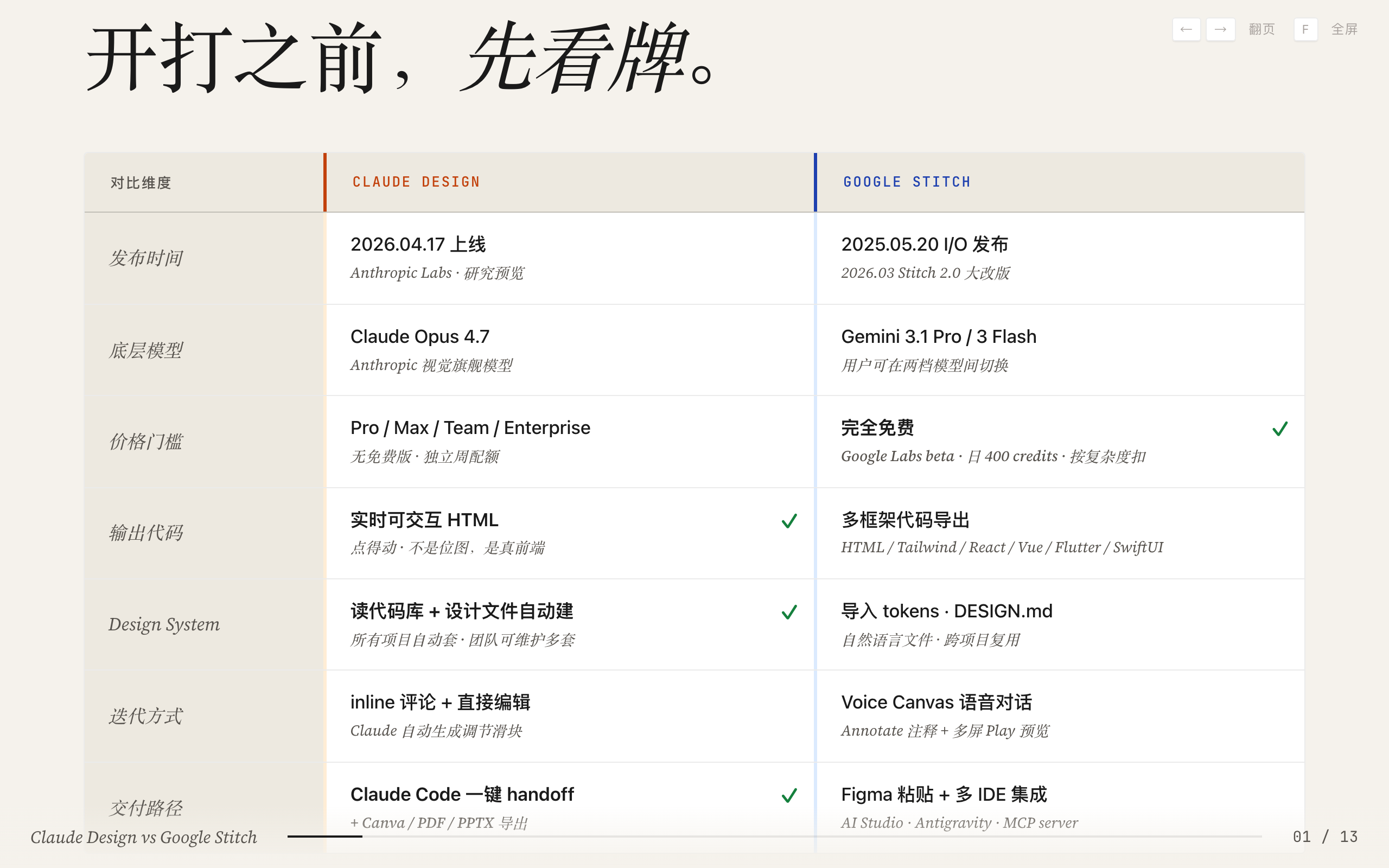This screenshot has height=868, width=1389.
Task: Click the AI Studio · Antigravity · MCP server subtitle
Action: click(960, 822)
